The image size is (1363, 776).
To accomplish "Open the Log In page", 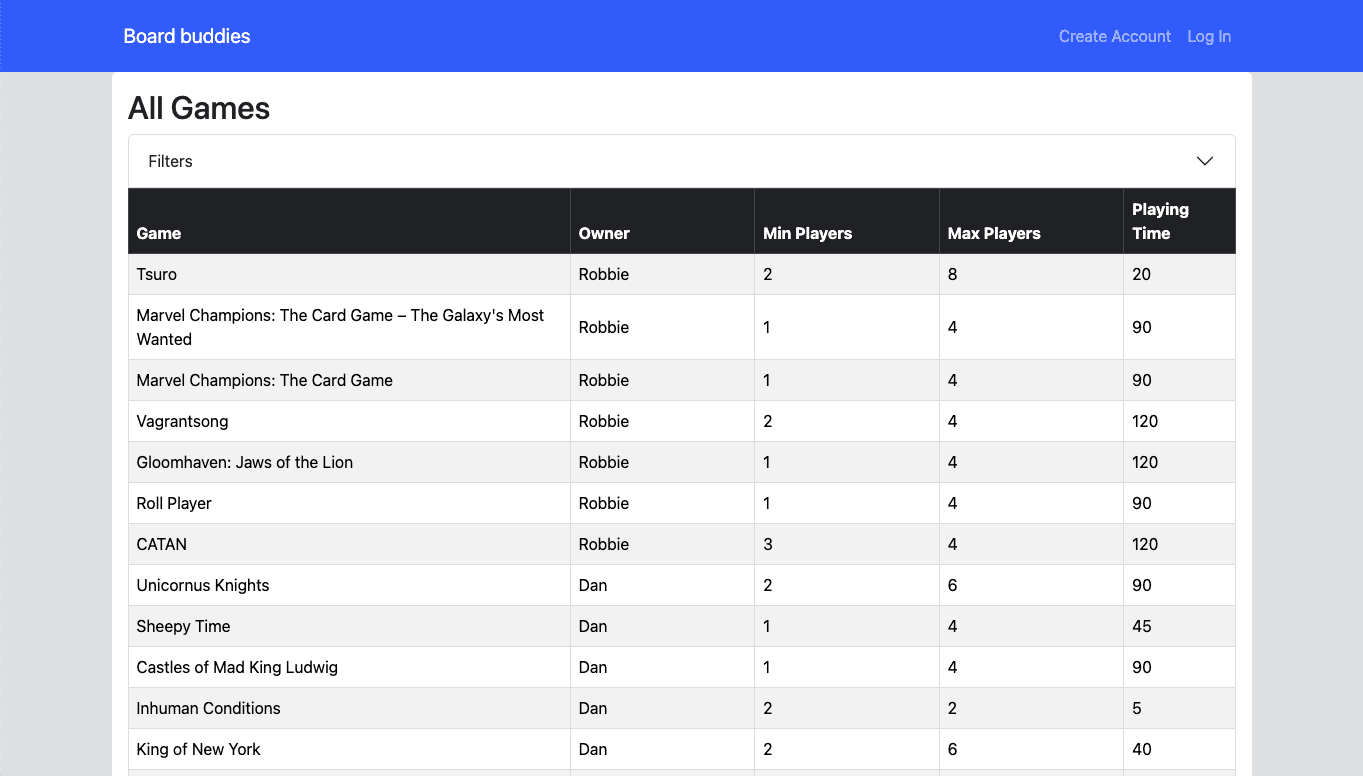I will pos(1209,36).
